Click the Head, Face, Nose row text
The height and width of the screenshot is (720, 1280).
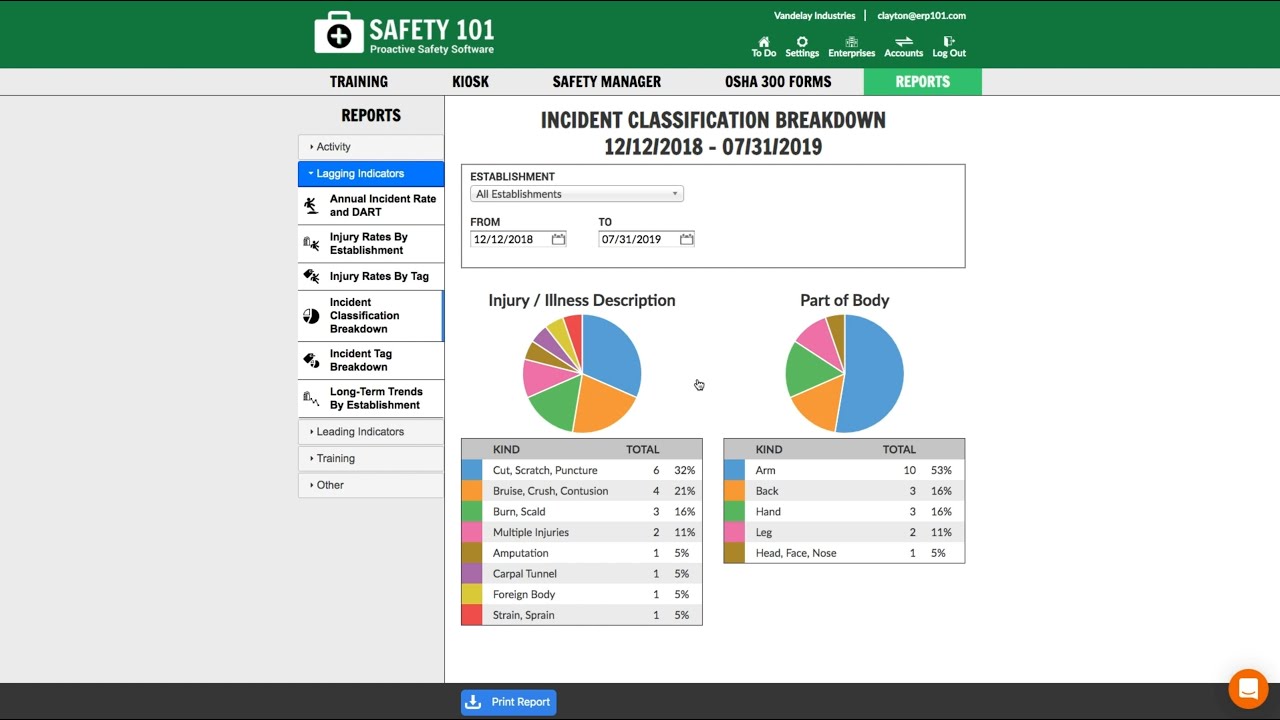[796, 553]
